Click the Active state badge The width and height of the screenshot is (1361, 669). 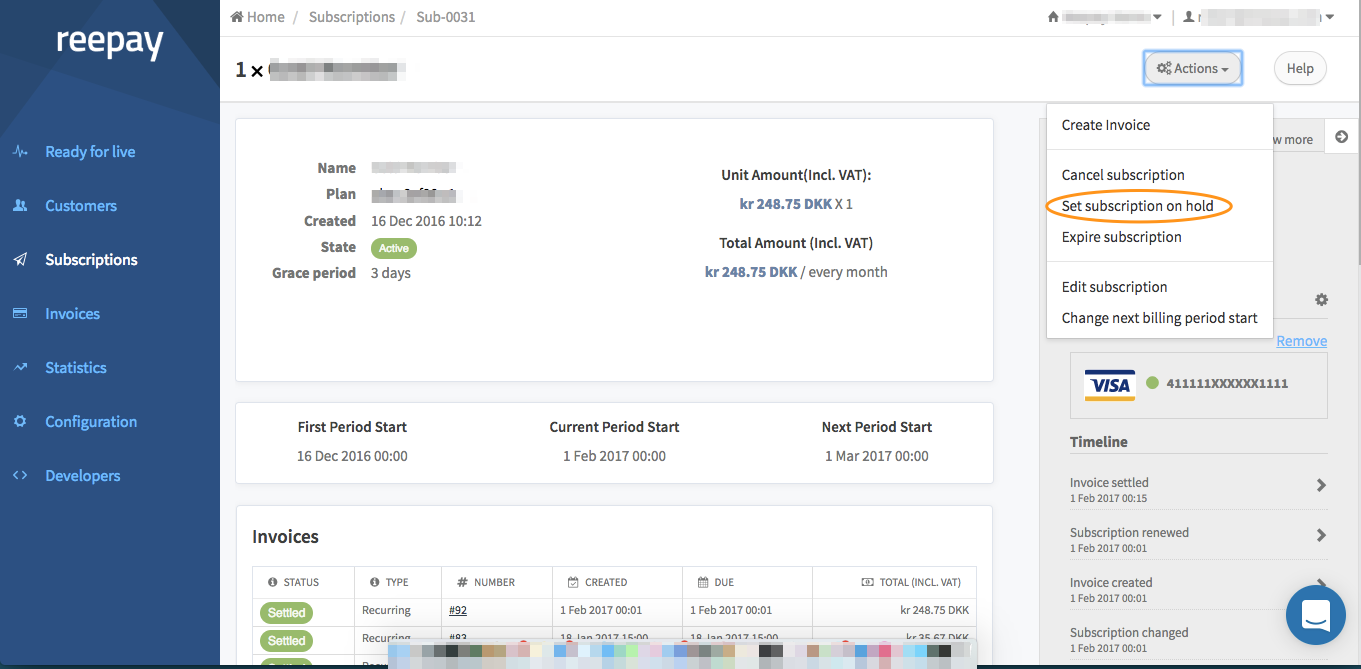coord(394,248)
